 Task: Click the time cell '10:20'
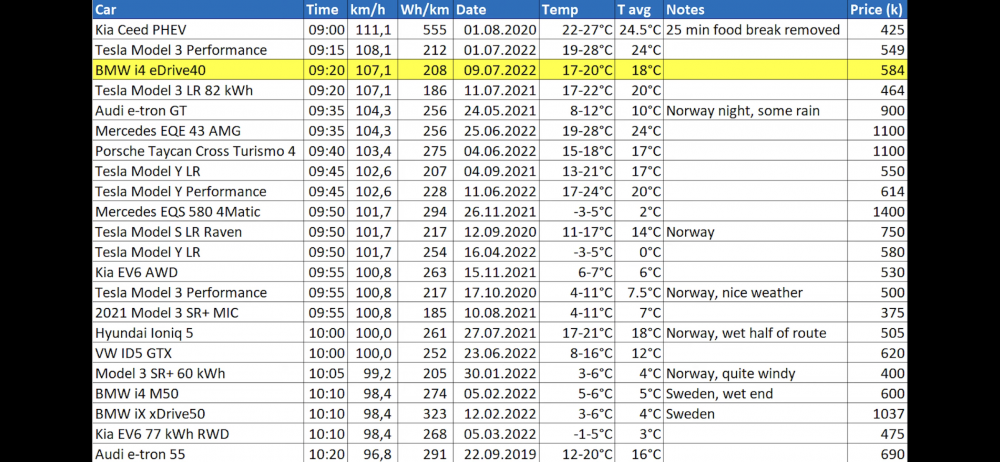click(327, 454)
